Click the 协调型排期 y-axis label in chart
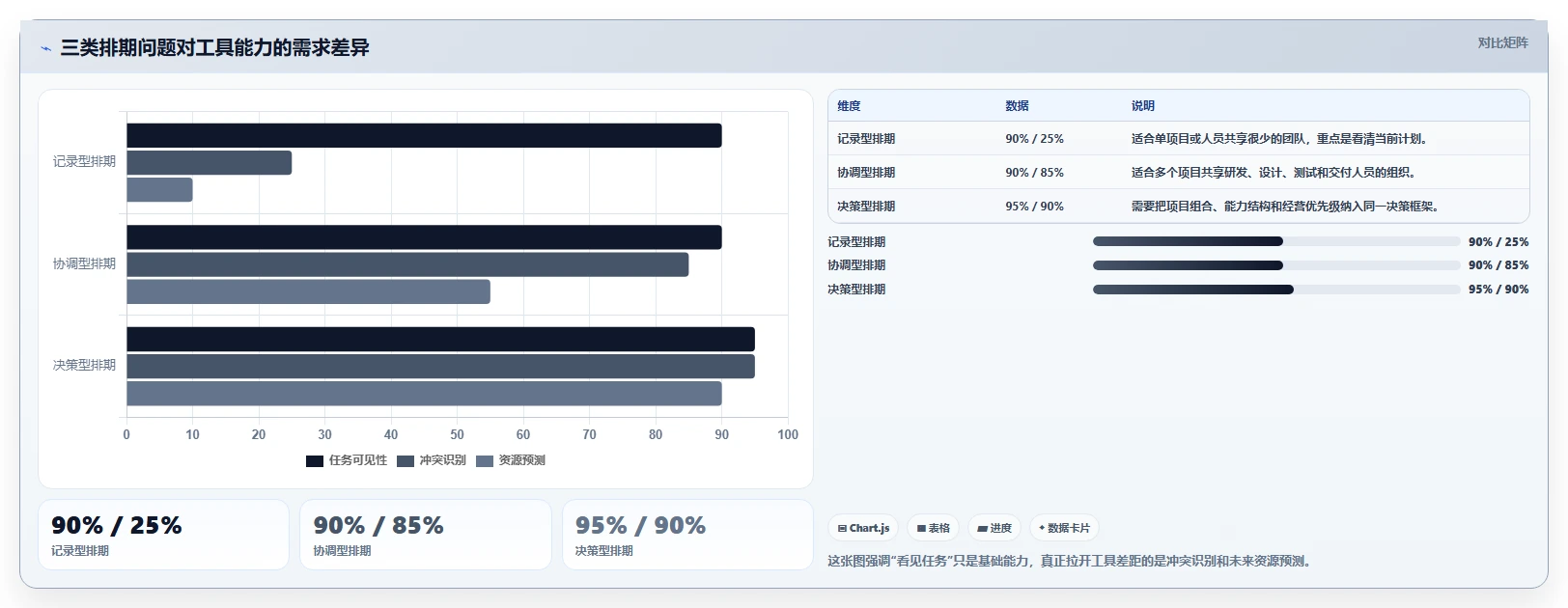The image size is (1568, 608). (x=84, y=263)
